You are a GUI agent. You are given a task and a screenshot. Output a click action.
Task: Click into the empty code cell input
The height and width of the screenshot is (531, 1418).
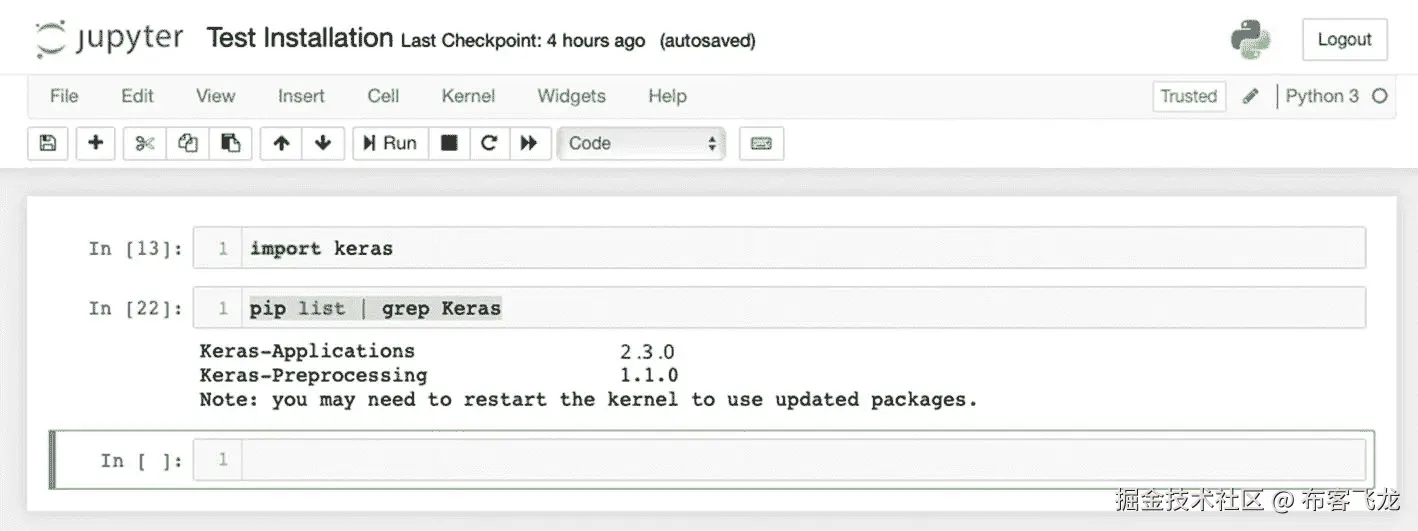[800, 460]
